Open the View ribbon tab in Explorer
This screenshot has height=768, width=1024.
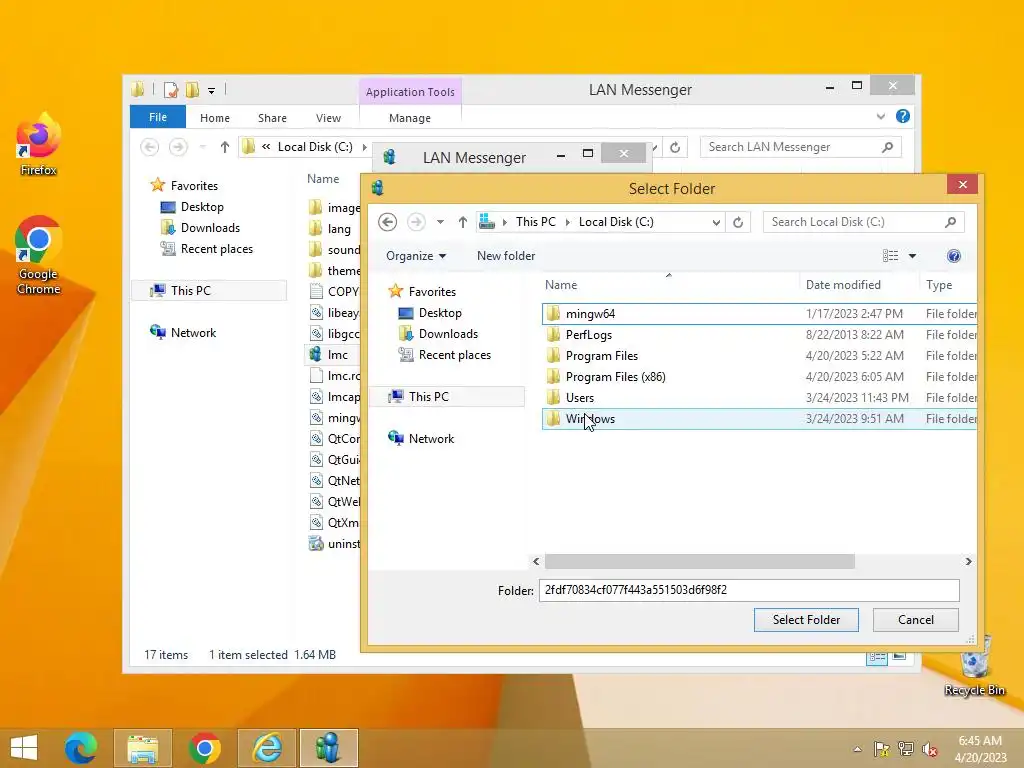(328, 118)
